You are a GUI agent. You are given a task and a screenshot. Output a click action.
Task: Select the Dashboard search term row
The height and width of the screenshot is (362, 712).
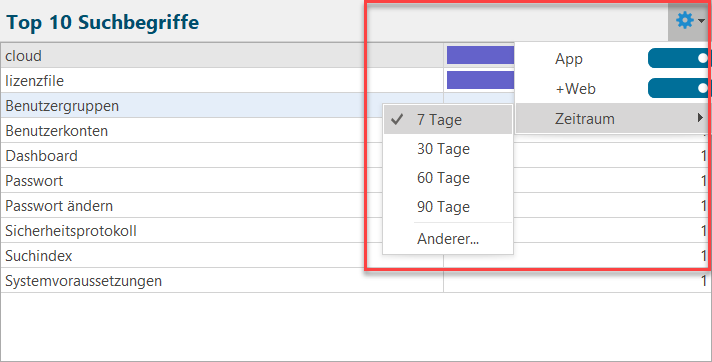pos(192,155)
